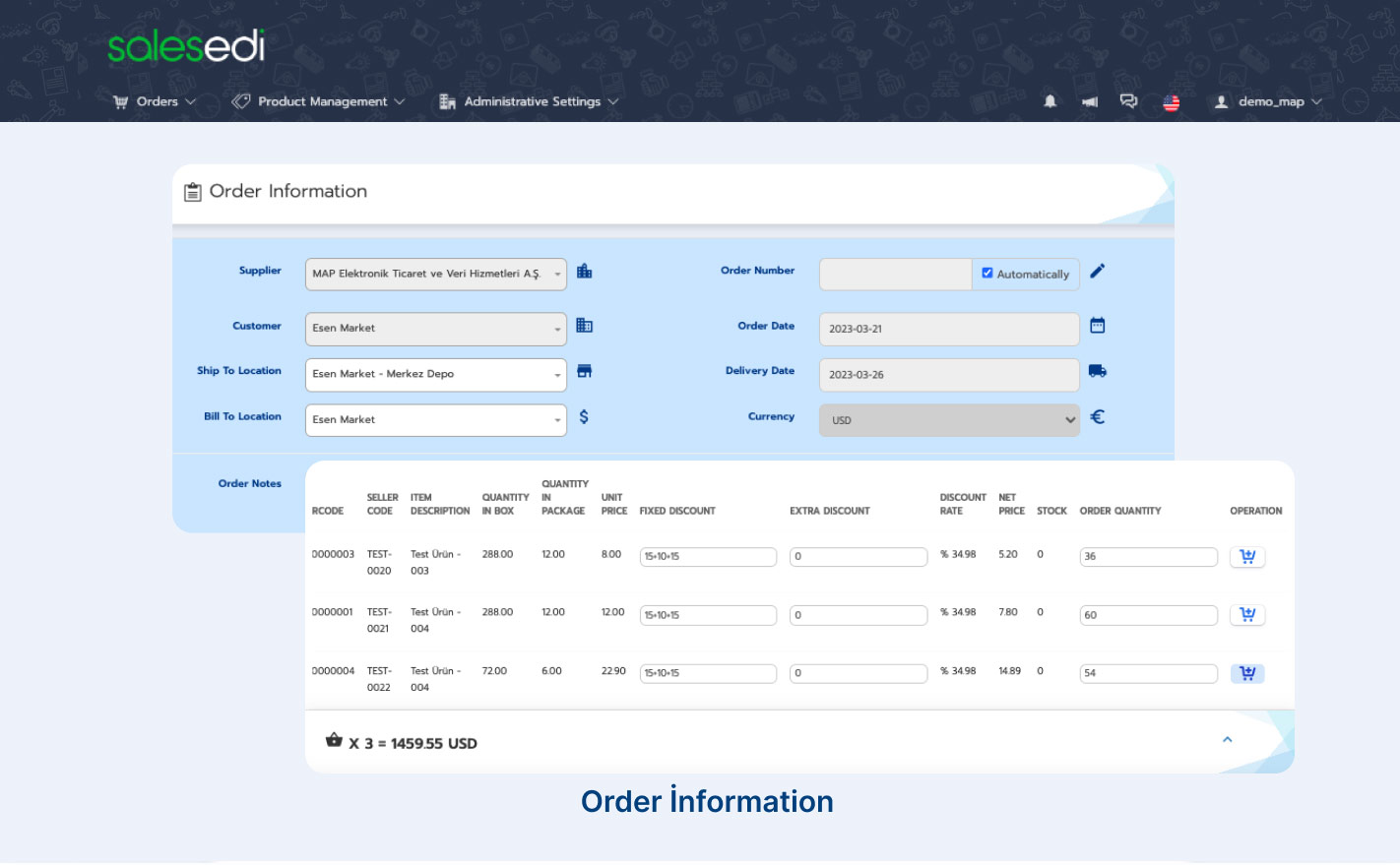The height and width of the screenshot is (865, 1400).
Task: Click order quantity field showing 36
Action: click(1149, 557)
